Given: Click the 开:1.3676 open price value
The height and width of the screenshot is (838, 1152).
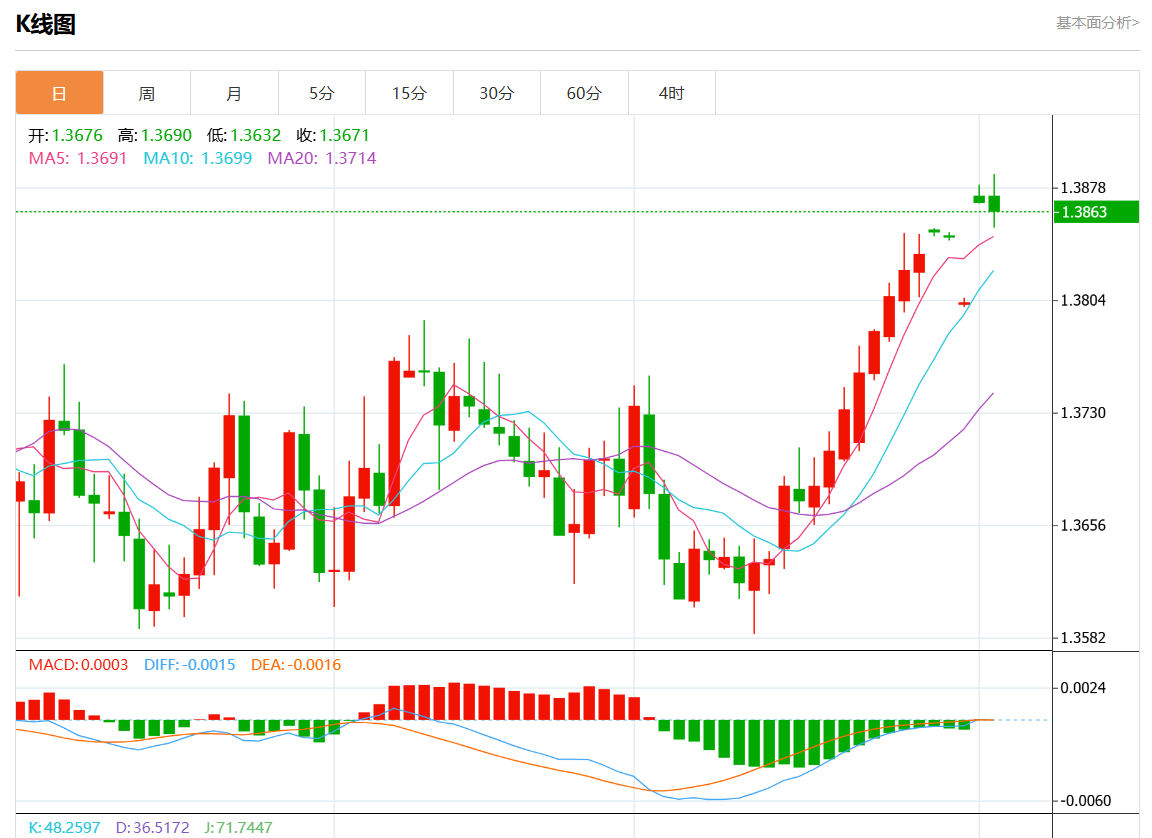Looking at the screenshot, I should [x=65, y=135].
